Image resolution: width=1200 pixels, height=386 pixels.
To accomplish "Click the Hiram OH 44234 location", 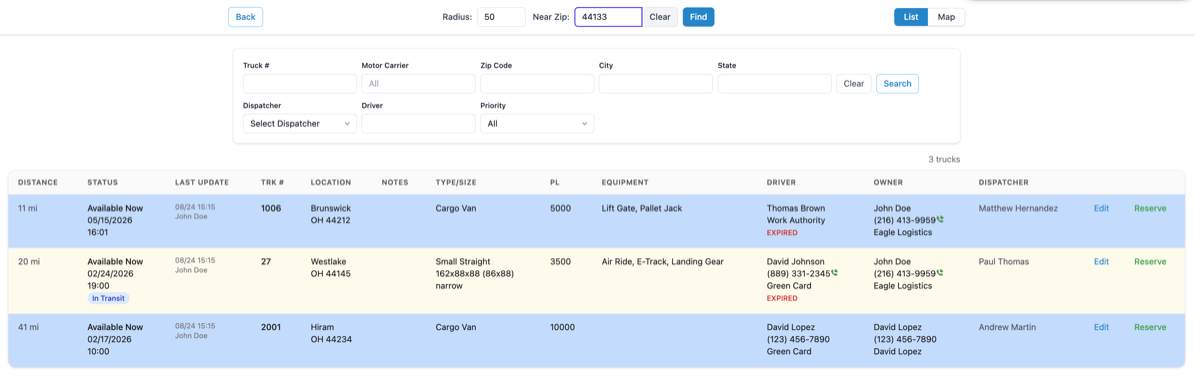I will 331,333.
